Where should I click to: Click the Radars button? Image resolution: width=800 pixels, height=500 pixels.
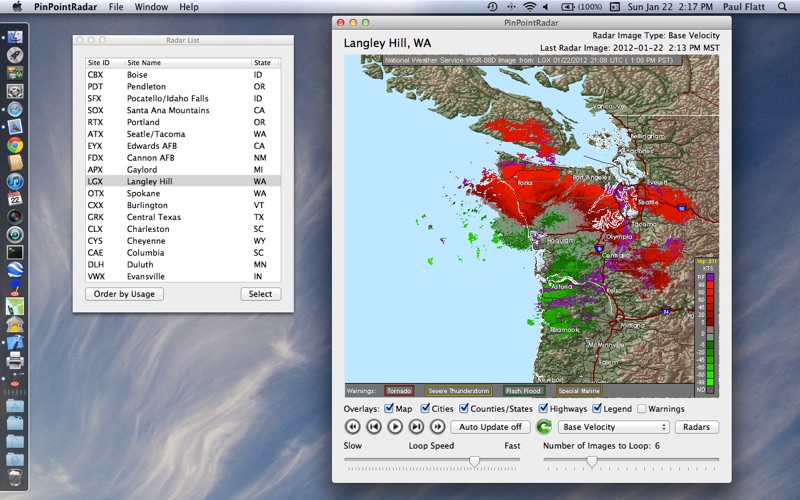(696, 427)
